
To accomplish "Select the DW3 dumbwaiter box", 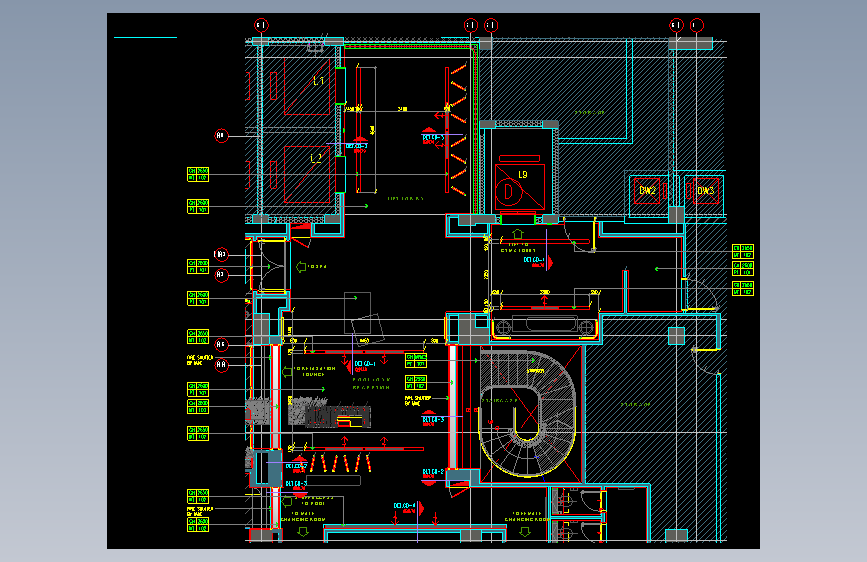I will point(706,190).
